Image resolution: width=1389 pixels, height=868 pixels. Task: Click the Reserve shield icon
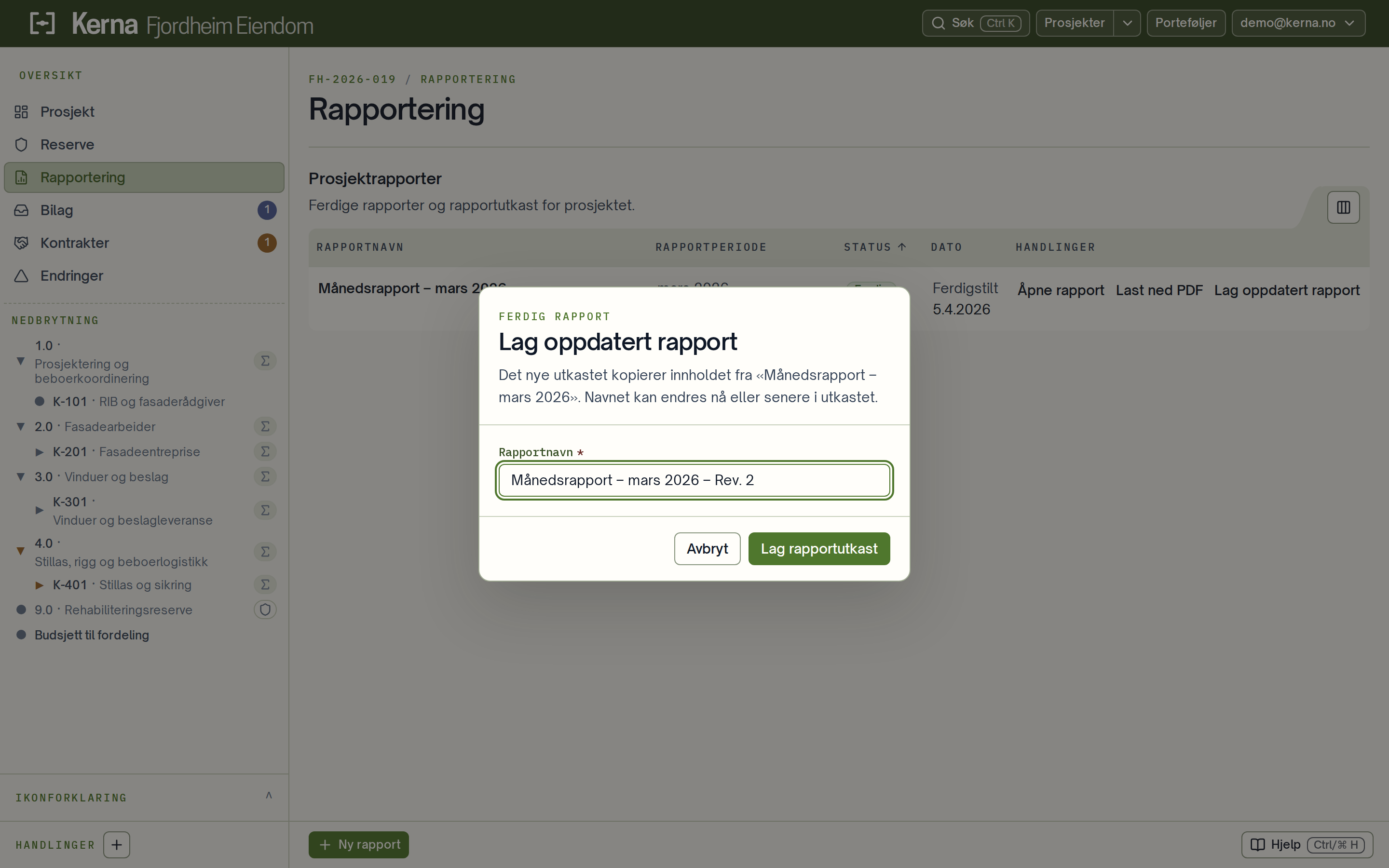(21, 145)
